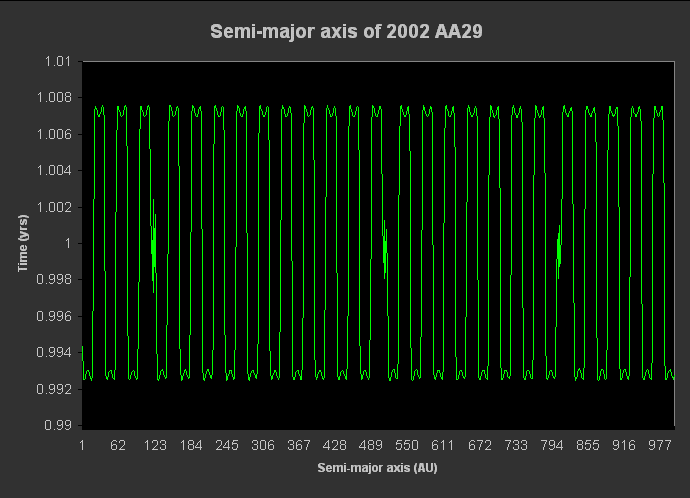Click the x-axis tick value 611
This screenshot has width=690, height=498.
pos(443,446)
